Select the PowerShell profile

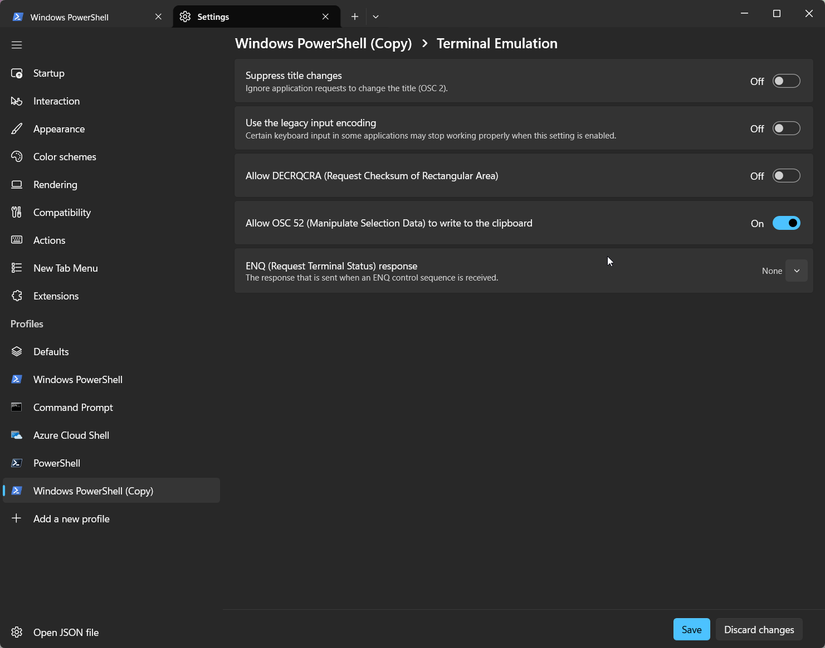point(111,463)
